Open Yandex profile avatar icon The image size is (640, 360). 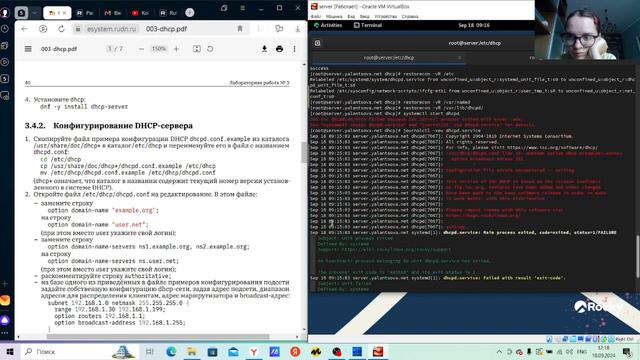point(5,13)
